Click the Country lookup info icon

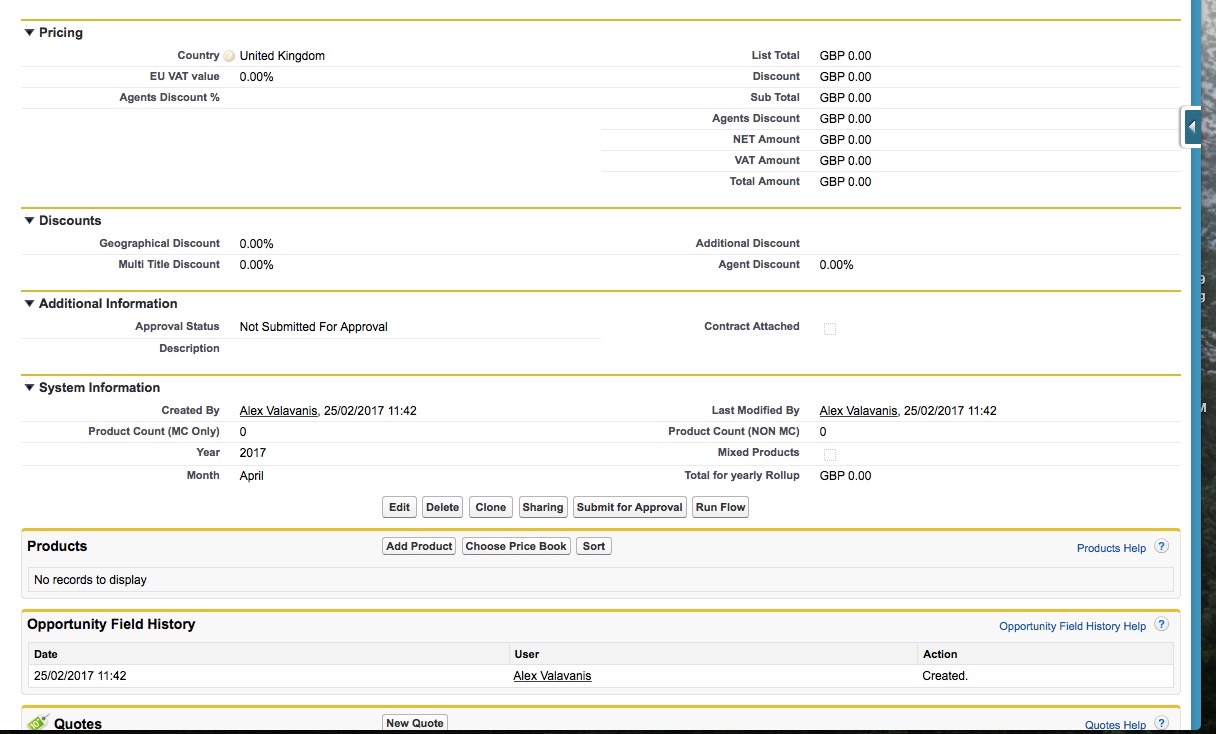[x=230, y=56]
